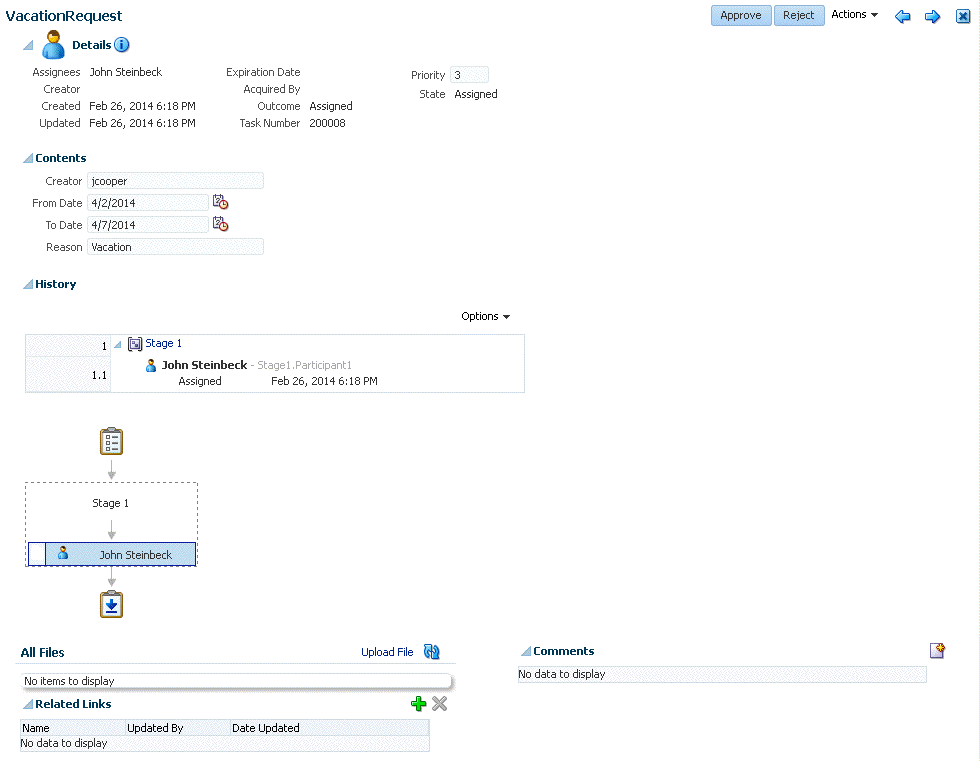
Task: Click the task list clipboard icon in flow diagram
Action: pyautogui.click(x=111, y=442)
